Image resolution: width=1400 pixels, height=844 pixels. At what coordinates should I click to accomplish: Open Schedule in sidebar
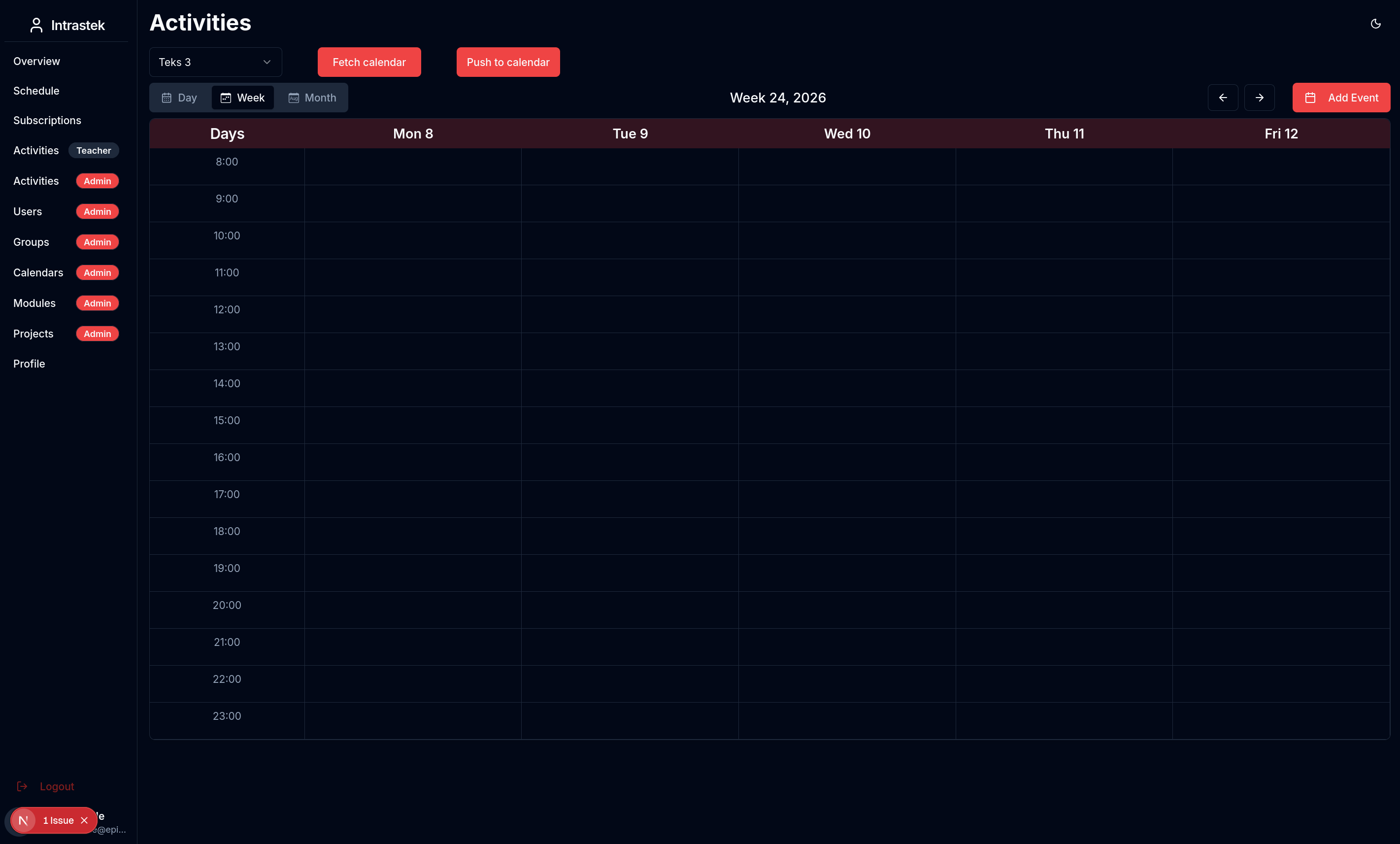click(36, 91)
